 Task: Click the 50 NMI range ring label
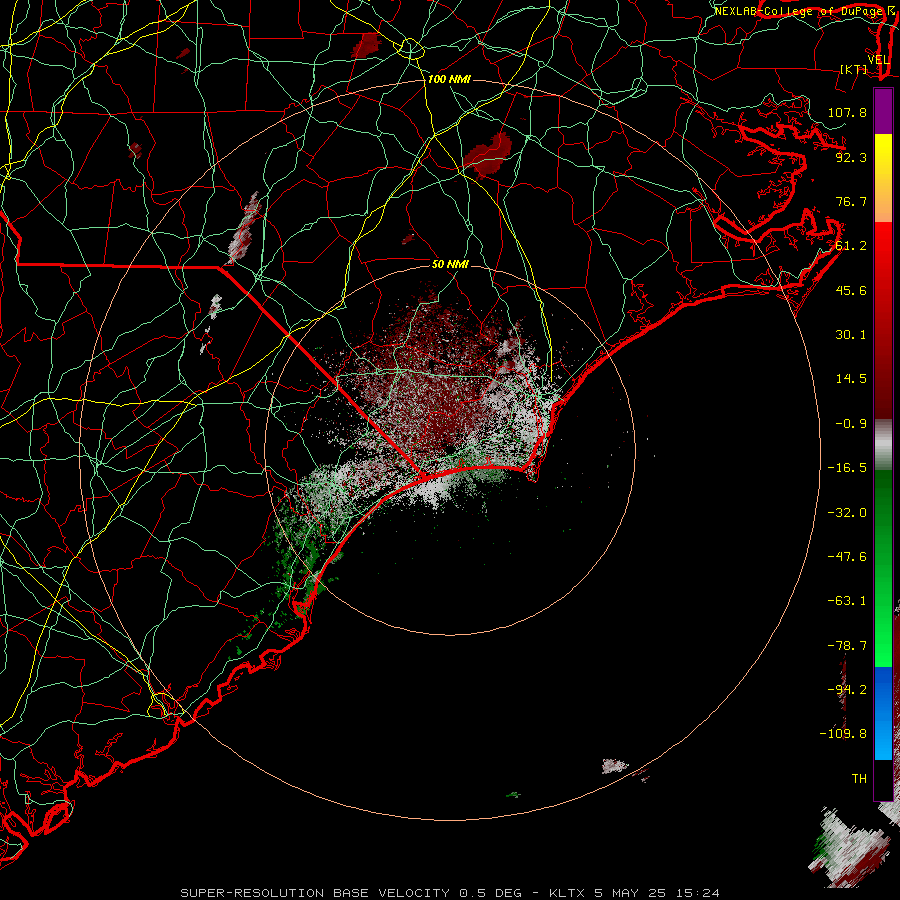pos(450,264)
